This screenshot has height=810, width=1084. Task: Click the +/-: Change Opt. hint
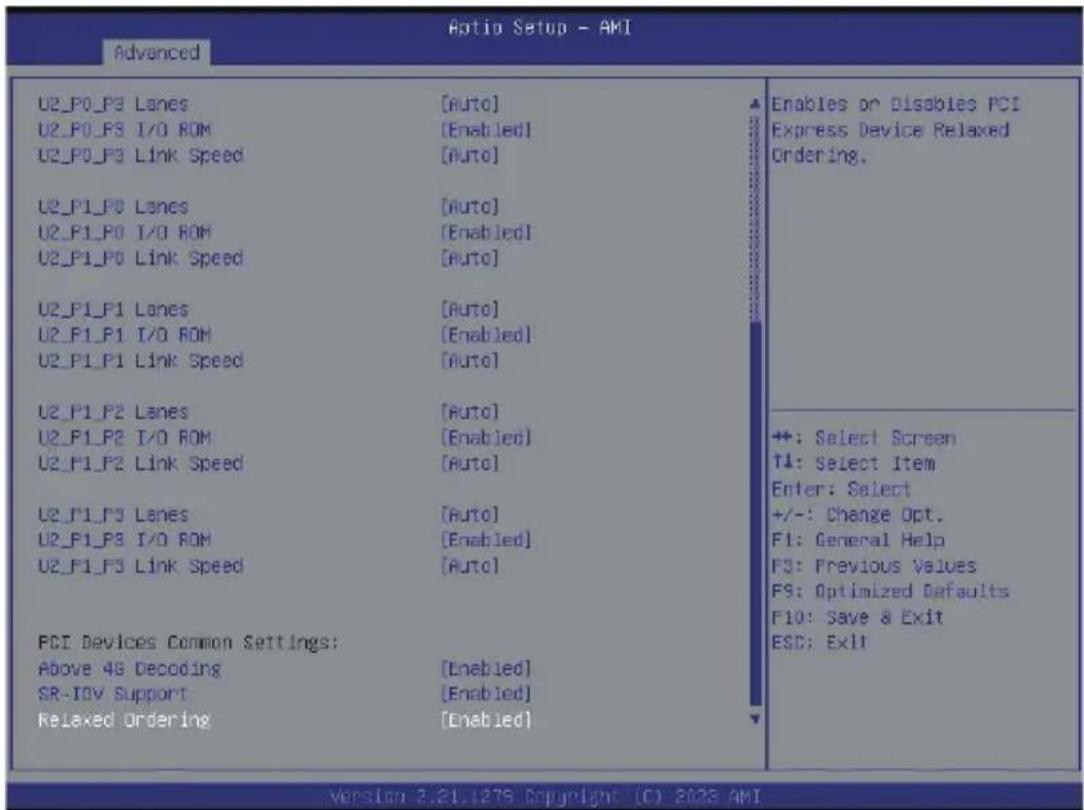click(x=857, y=515)
